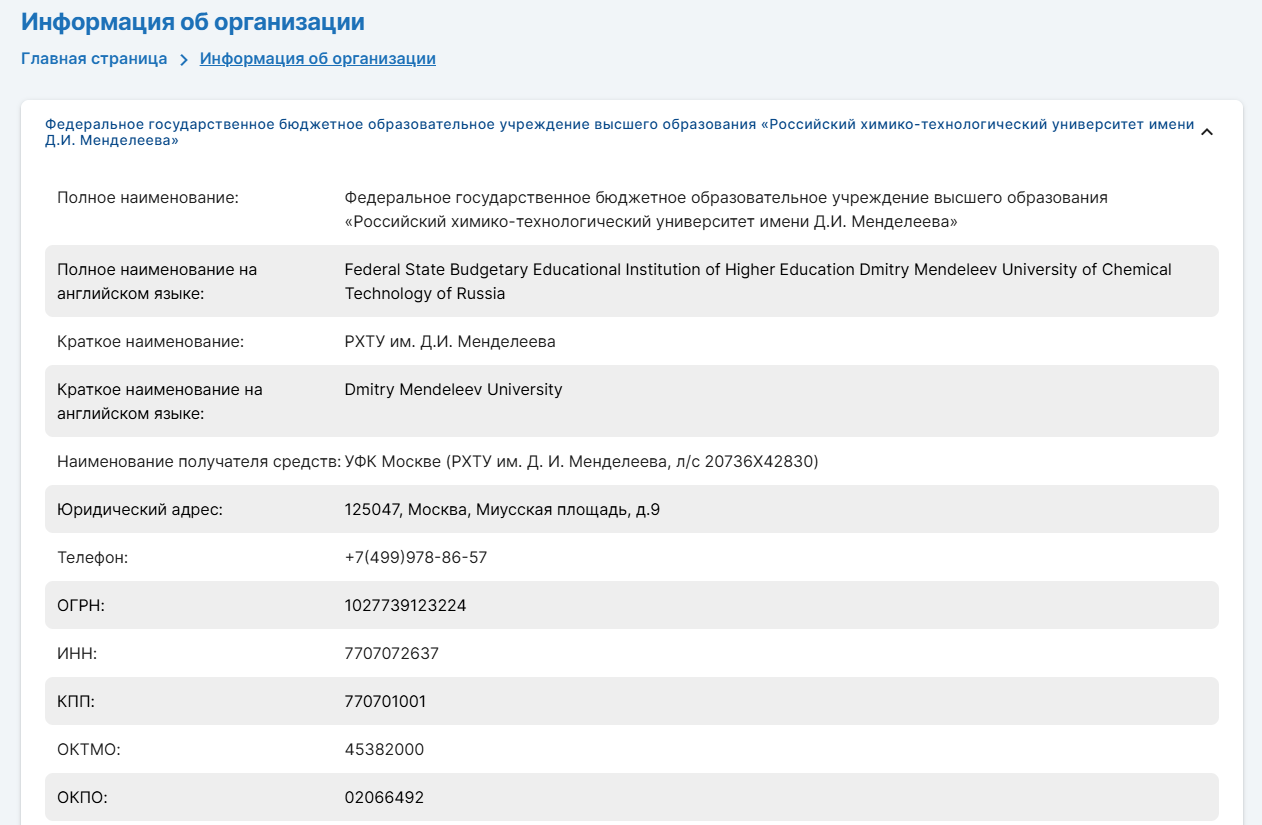
Task: Click the label Полное наименование на английском языке:
Action: [157, 281]
